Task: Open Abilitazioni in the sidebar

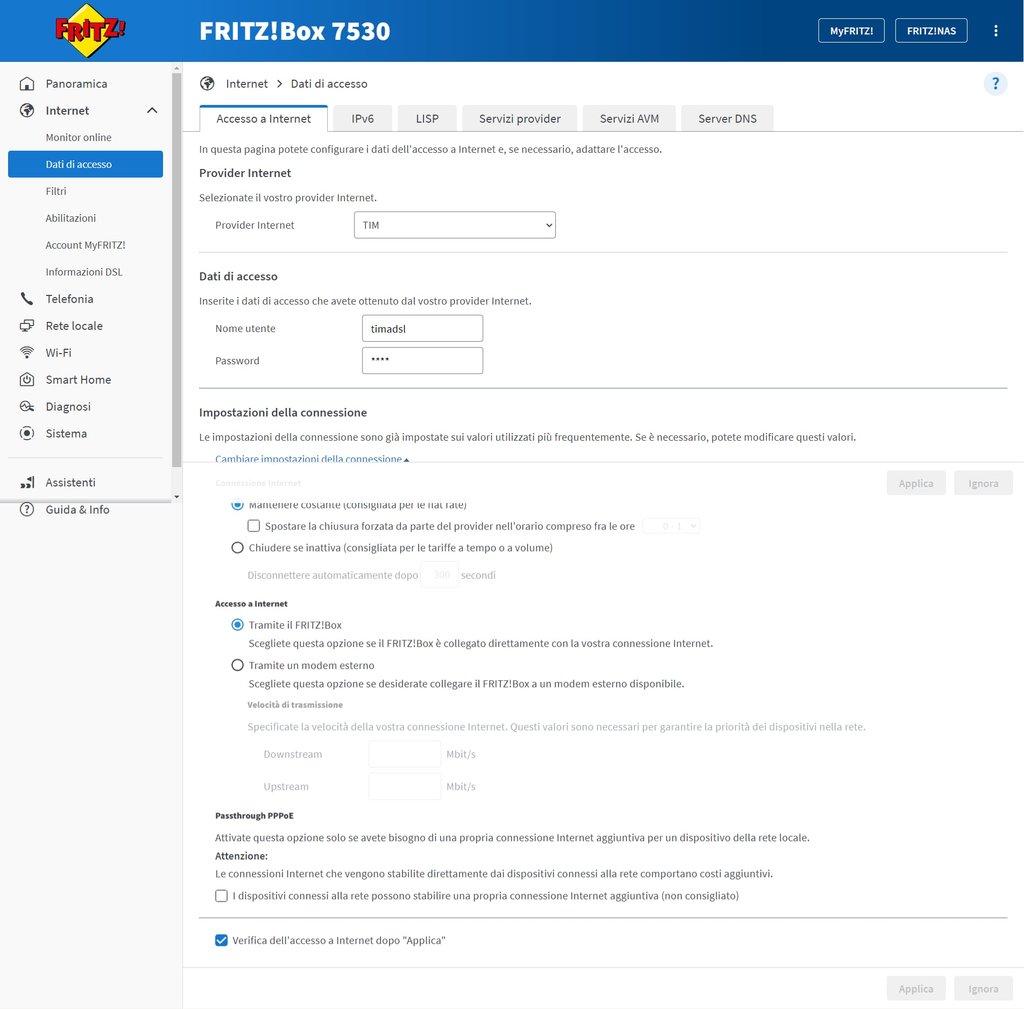Action: tap(86, 218)
